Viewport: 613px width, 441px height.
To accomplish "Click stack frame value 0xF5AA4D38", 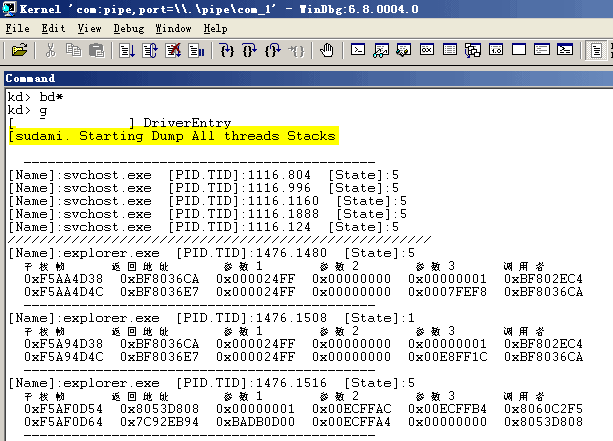I will tap(64, 279).
